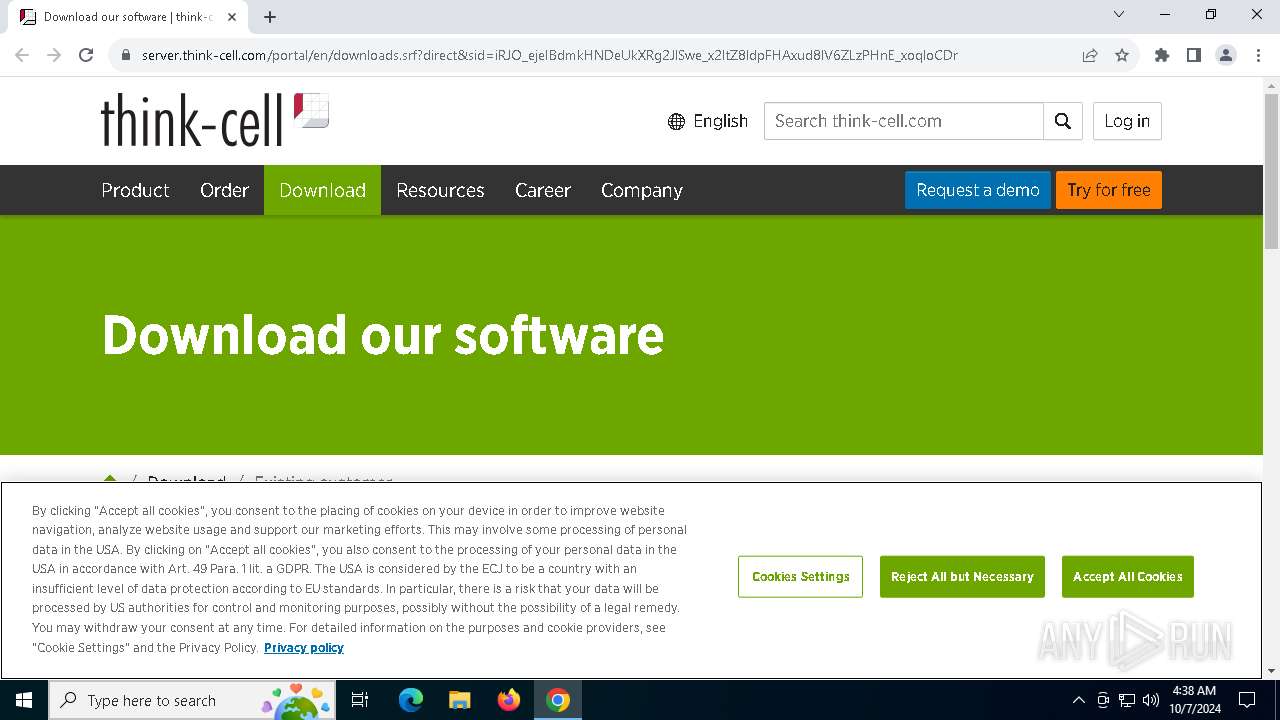Open Chrome three-dot menu

[x=1258, y=55]
